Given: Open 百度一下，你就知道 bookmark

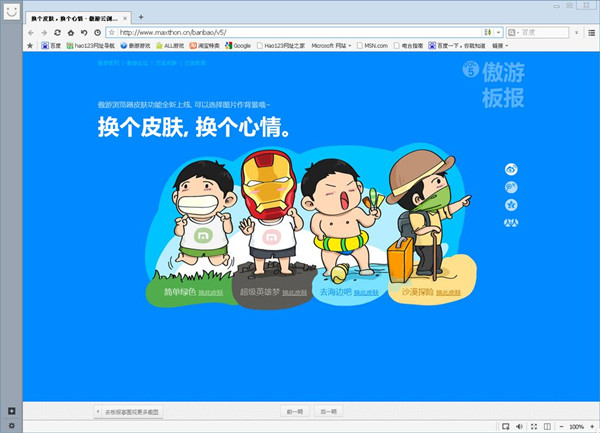Looking at the screenshot, I should 457,46.
